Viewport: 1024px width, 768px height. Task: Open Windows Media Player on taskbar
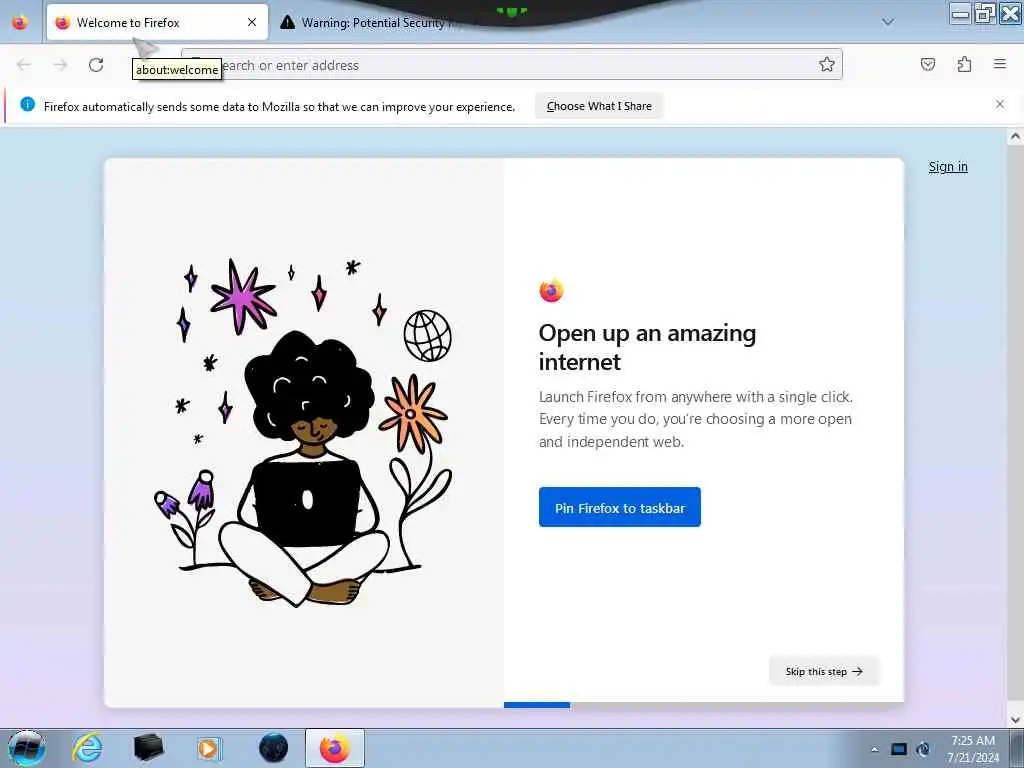[209, 748]
